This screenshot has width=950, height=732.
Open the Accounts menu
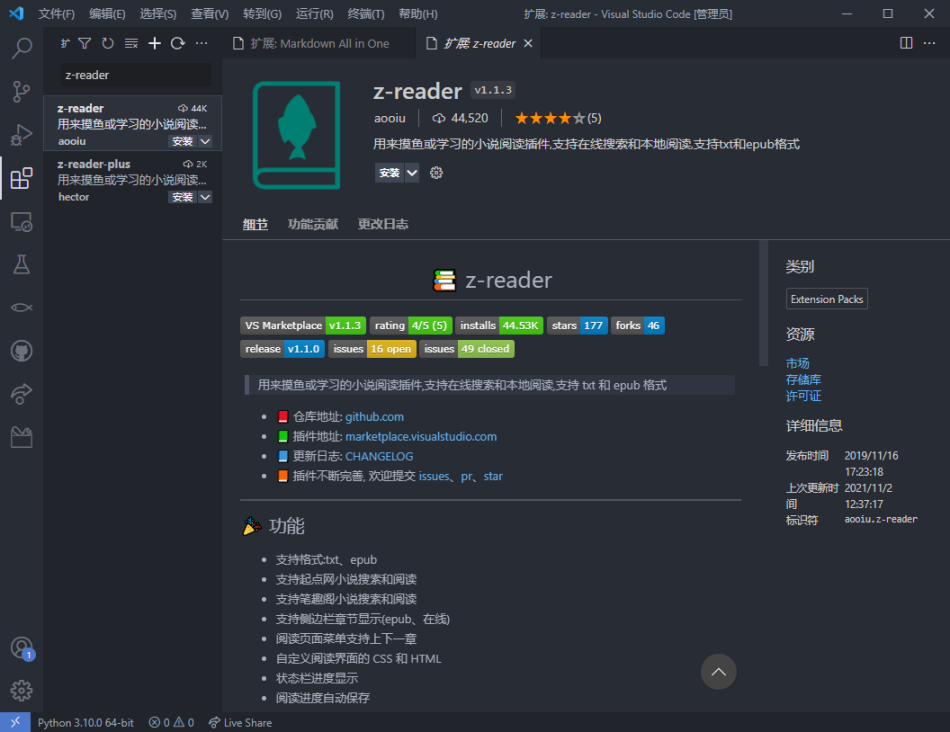22,648
